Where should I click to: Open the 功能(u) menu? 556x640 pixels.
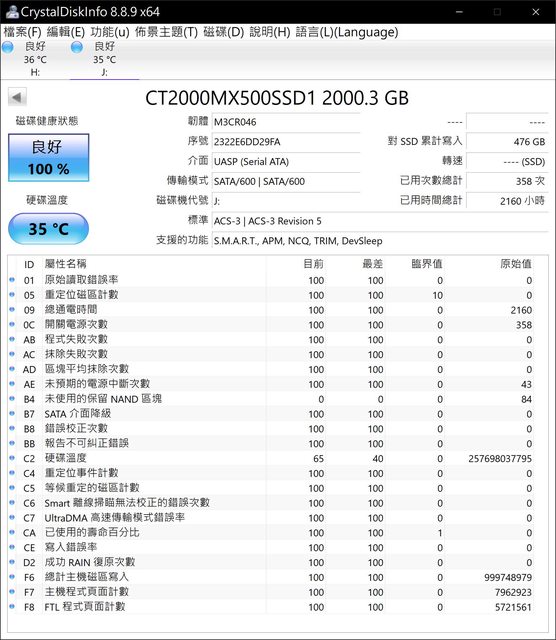pyautogui.click(x=110, y=32)
